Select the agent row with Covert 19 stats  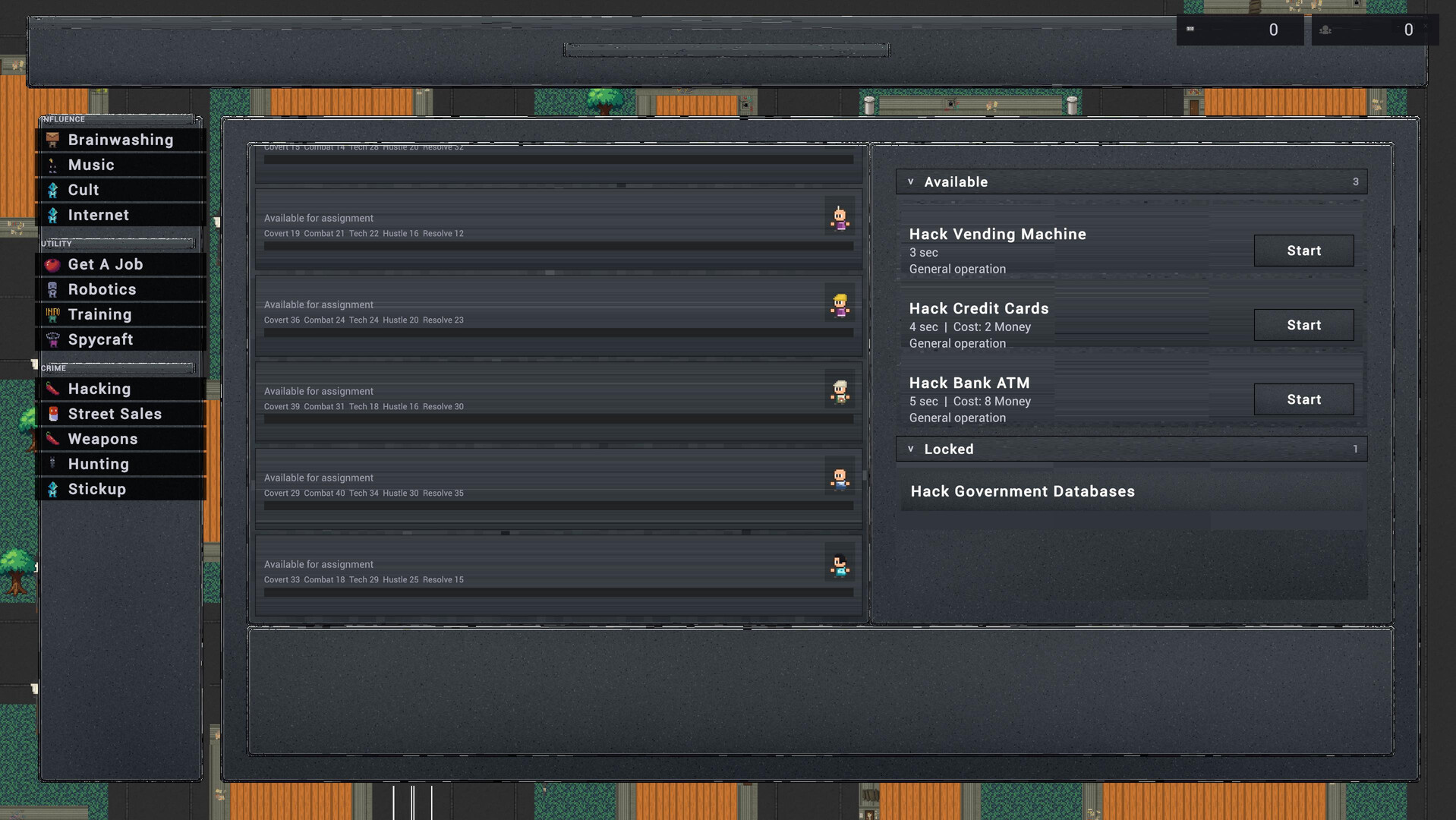coord(531,226)
